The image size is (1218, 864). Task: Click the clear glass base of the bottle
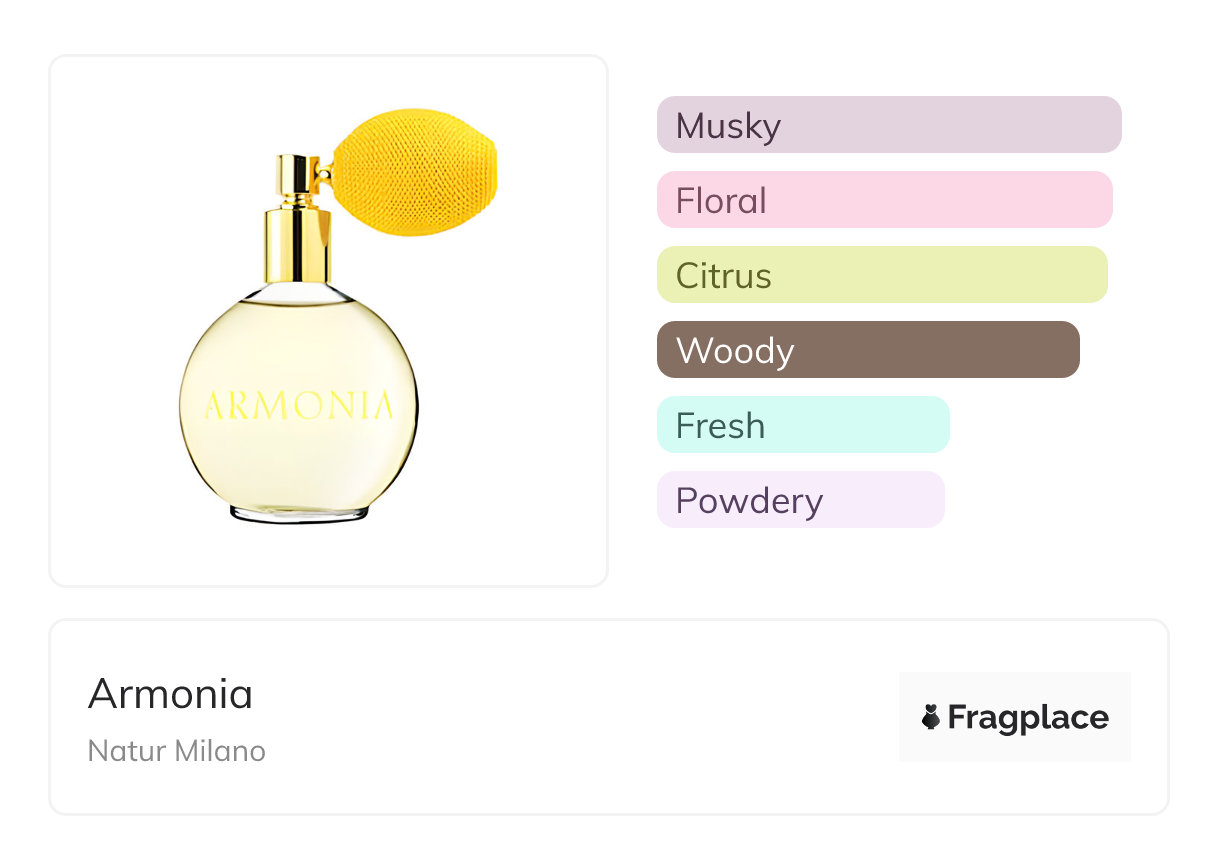298,513
